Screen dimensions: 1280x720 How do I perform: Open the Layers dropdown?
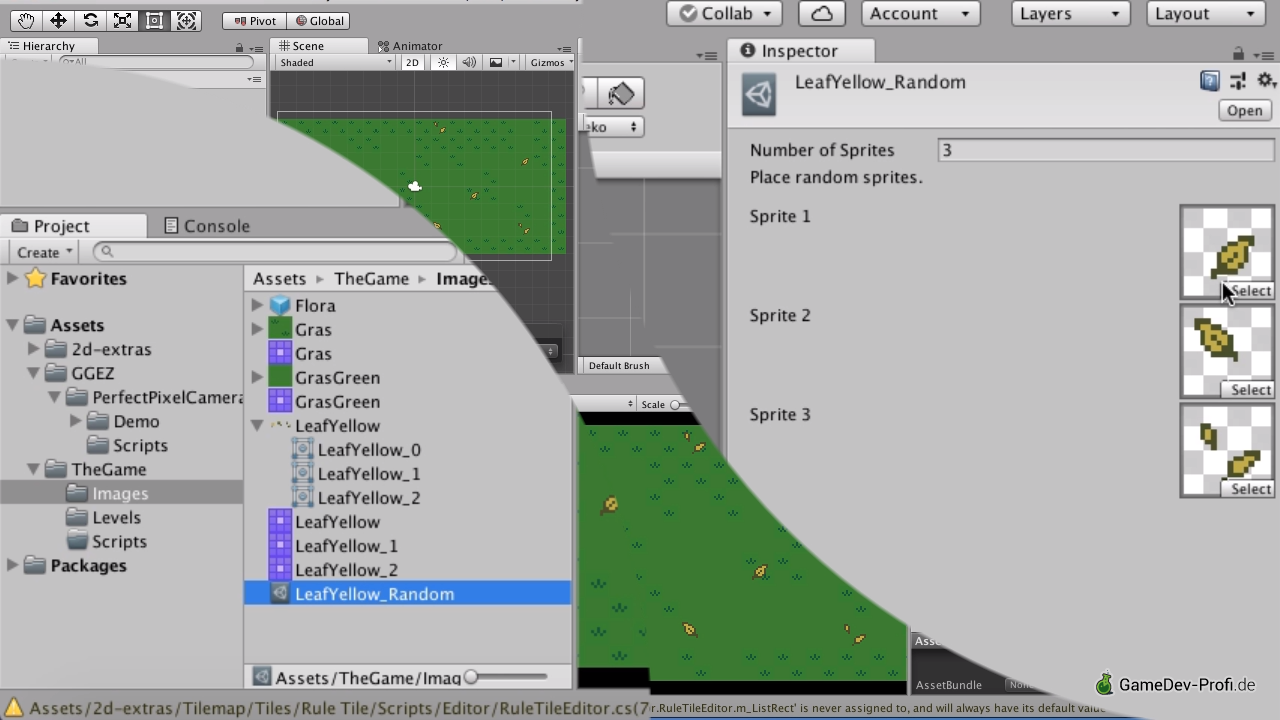1070,13
